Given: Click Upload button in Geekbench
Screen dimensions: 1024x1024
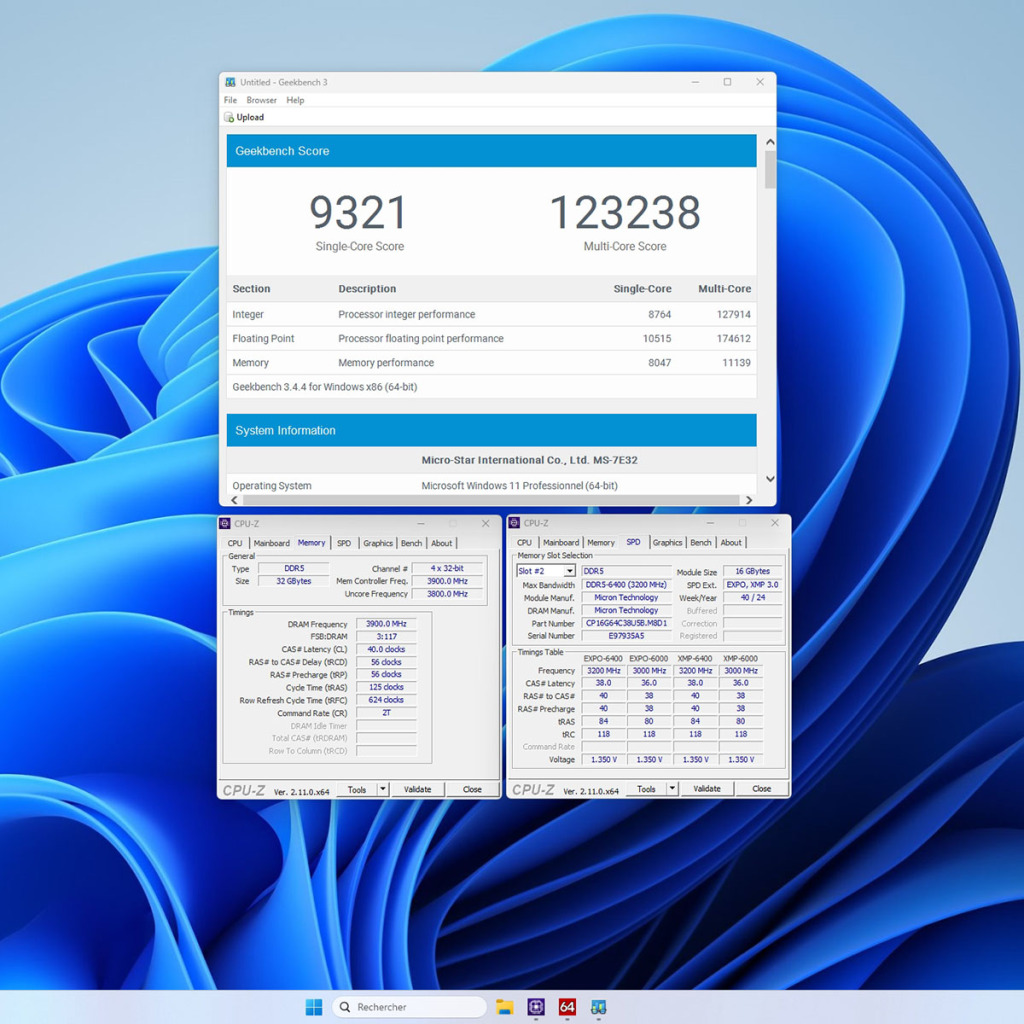Looking at the screenshot, I should pyautogui.click(x=244, y=118).
